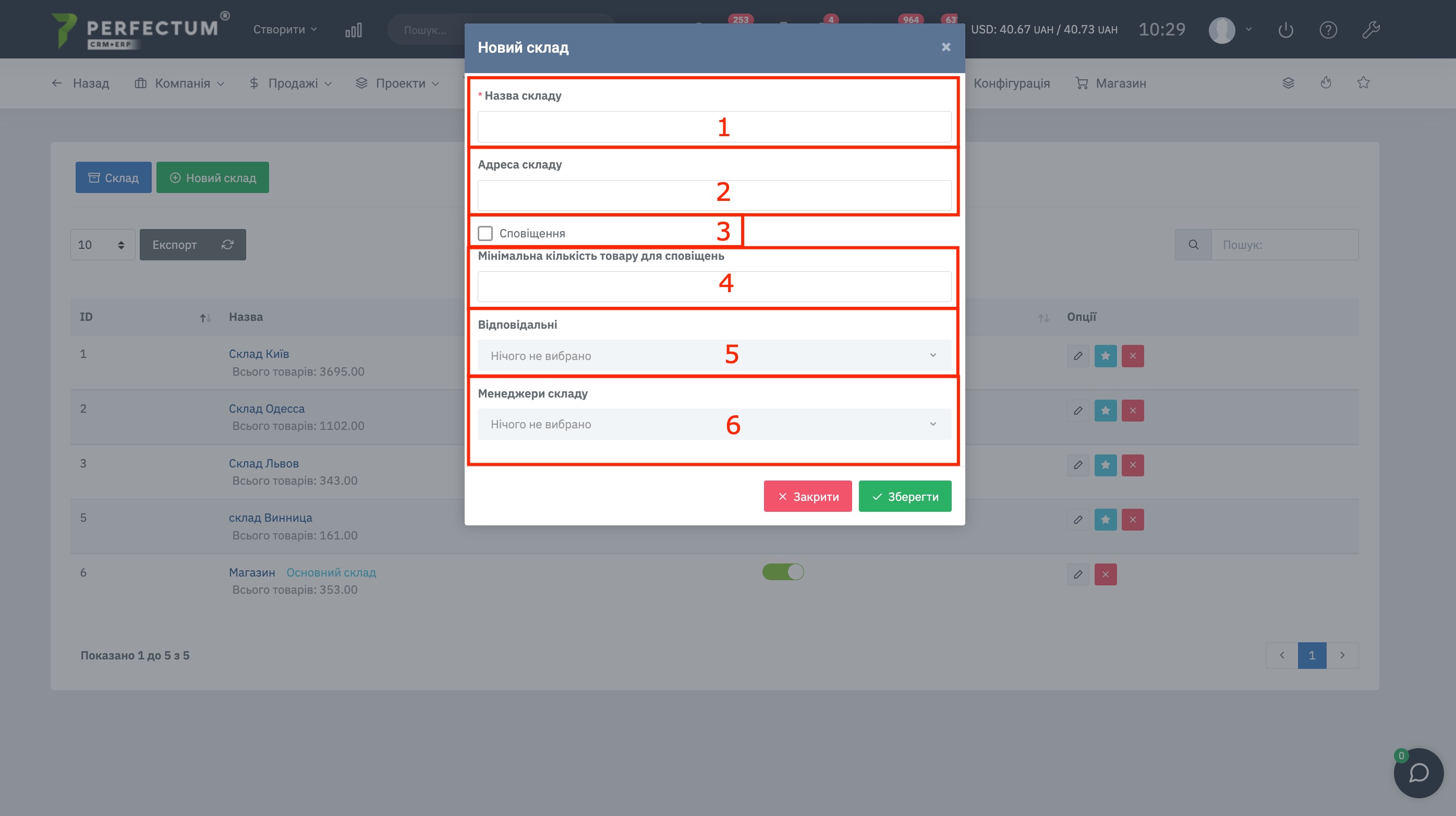Open the help question mark icon
Image resolution: width=1456 pixels, height=816 pixels.
1328,29
